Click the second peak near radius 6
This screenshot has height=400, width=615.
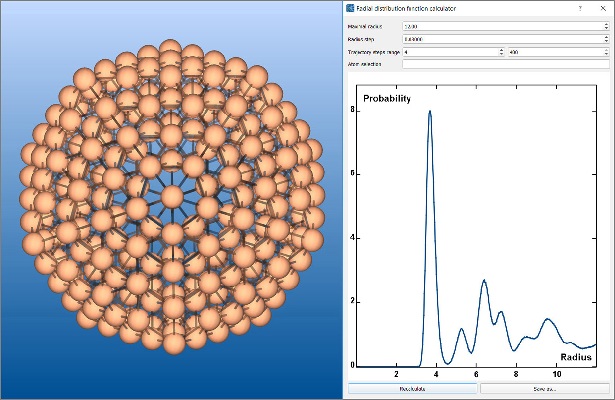click(x=484, y=281)
